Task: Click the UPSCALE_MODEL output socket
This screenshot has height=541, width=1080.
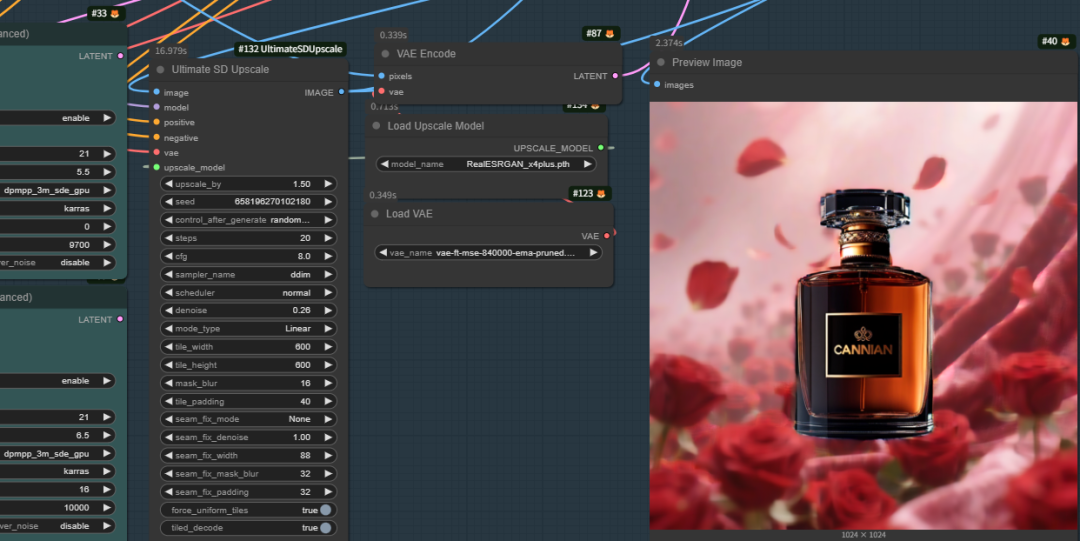Action: pos(601,147)
